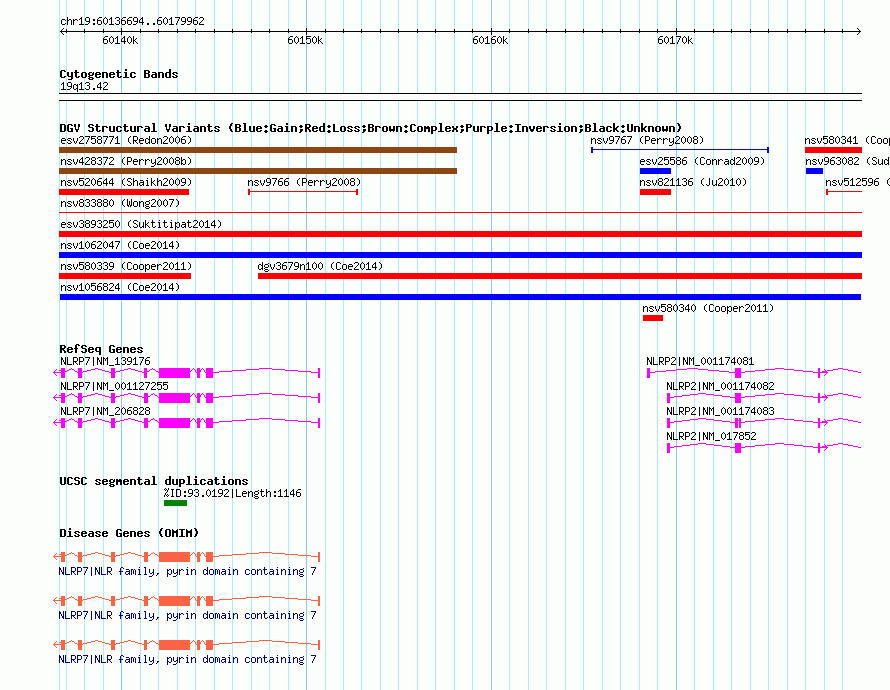Open the NLRP2|NM_017852 transcript glyph
The width and height of the screenshot is (890, 690).
765,448
